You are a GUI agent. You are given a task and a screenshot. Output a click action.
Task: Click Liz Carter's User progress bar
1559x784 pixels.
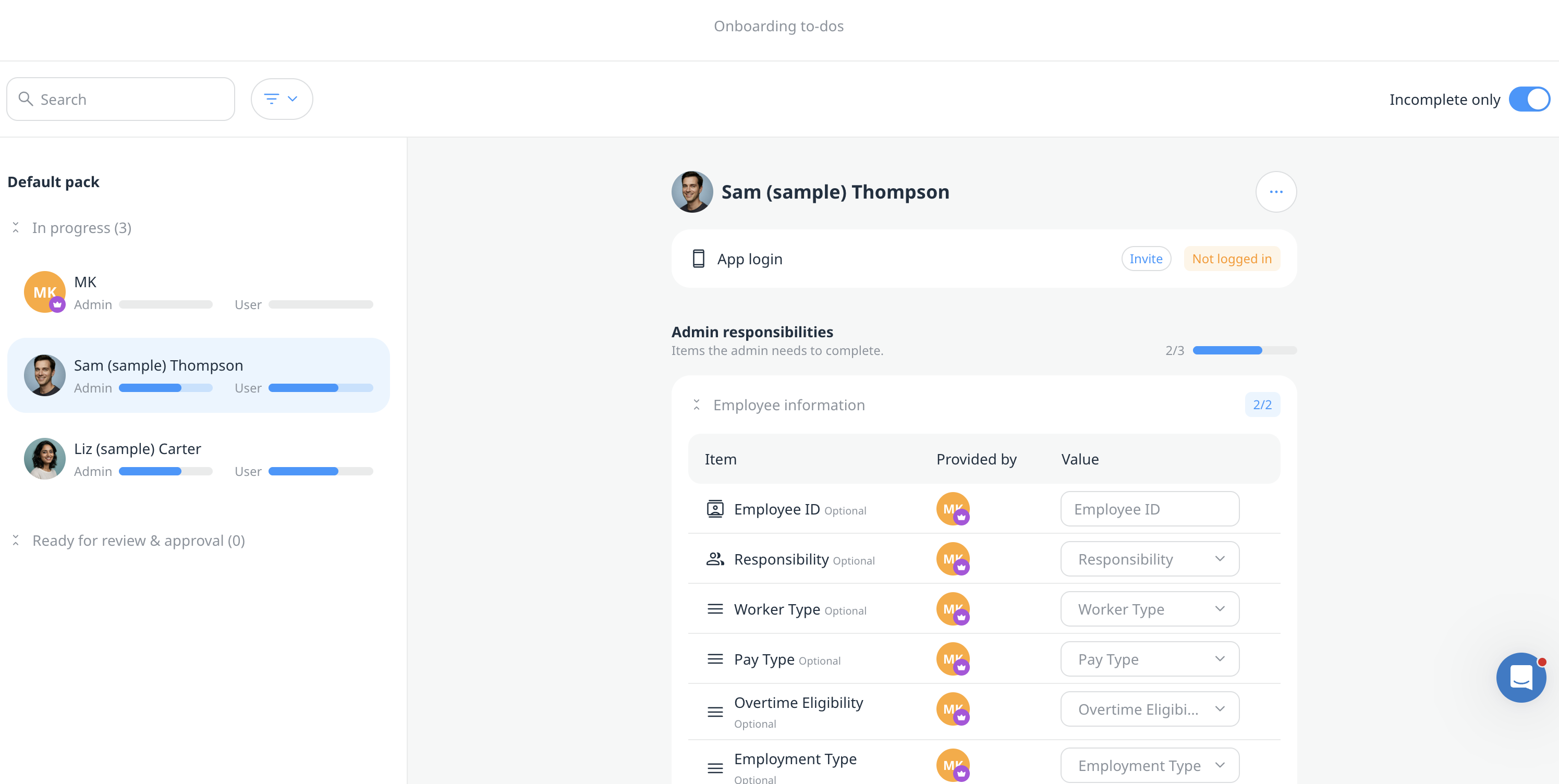click(x=321, y=471)
